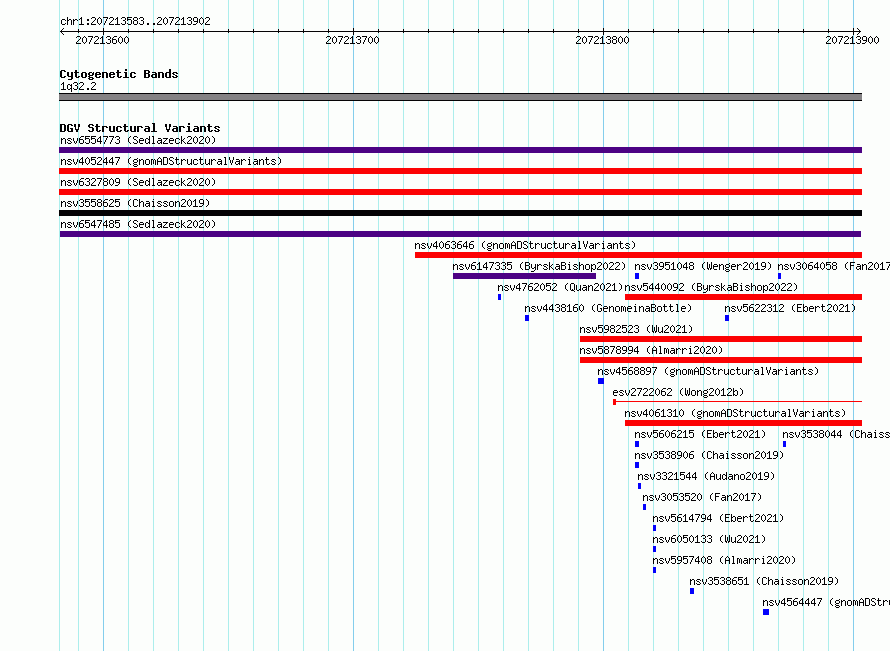Click the red bar under nsv4052447
Image resolution: width=890 pixels, height=651 pixels.
[460, 171]
